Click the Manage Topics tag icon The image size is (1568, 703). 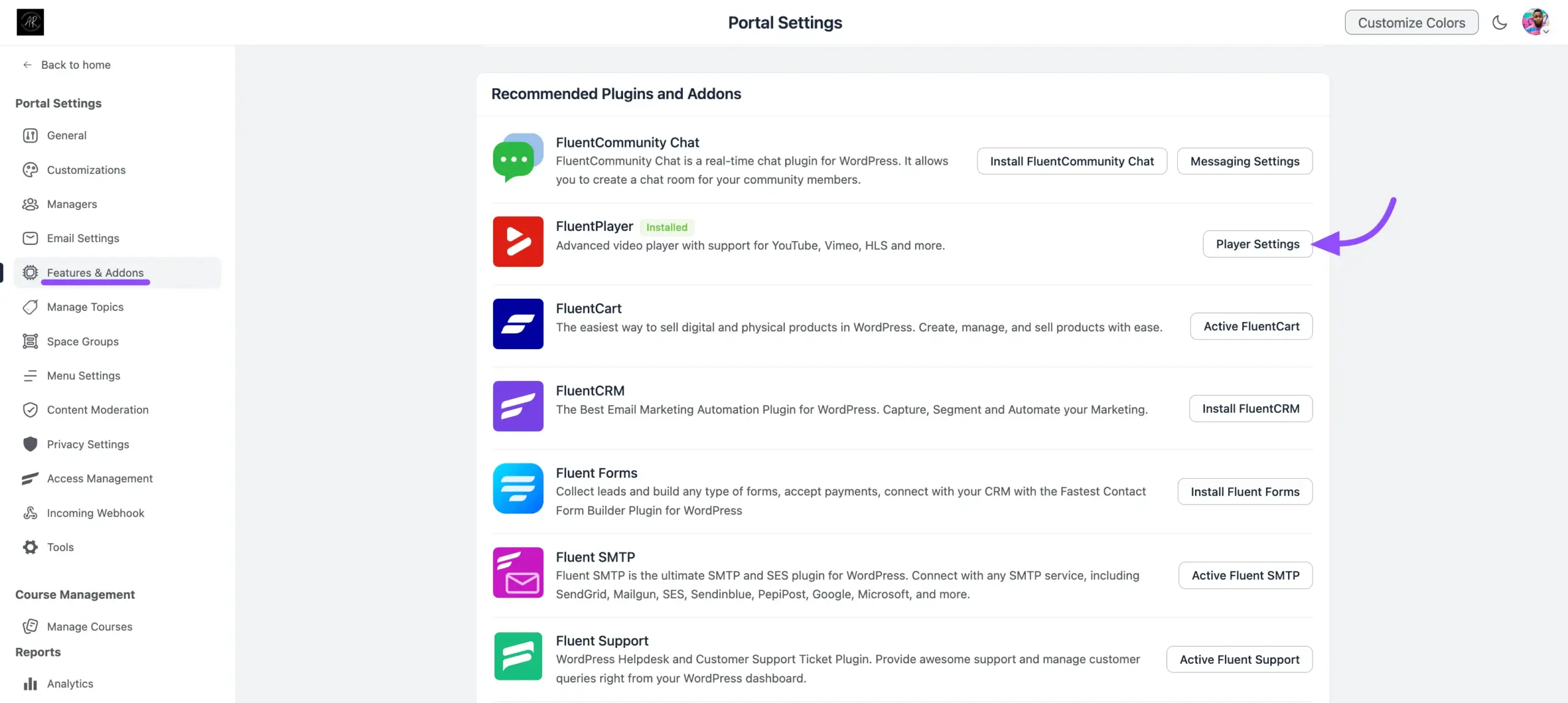point(30,307)
